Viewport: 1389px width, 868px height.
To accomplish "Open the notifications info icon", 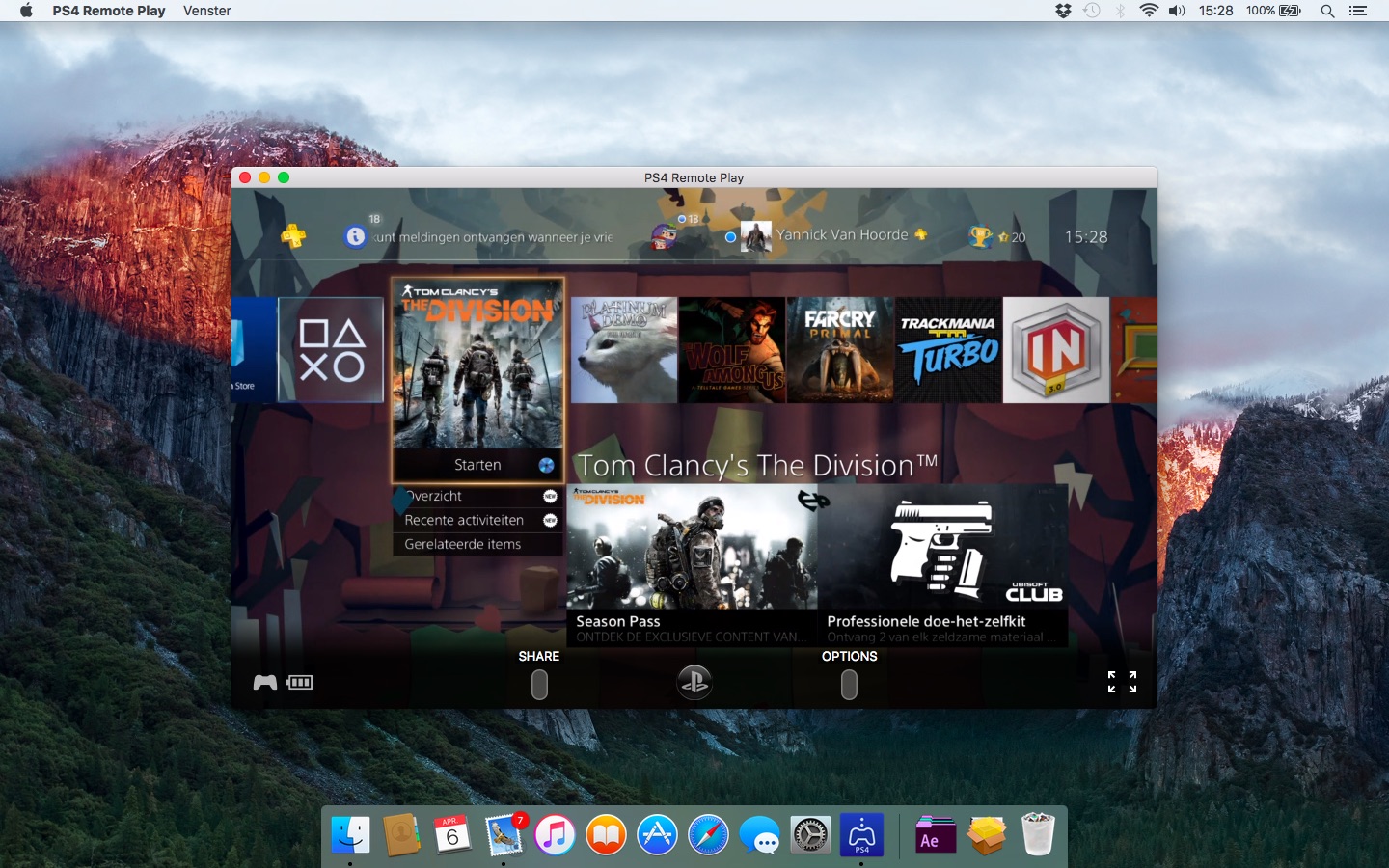I will click(355, 236).
